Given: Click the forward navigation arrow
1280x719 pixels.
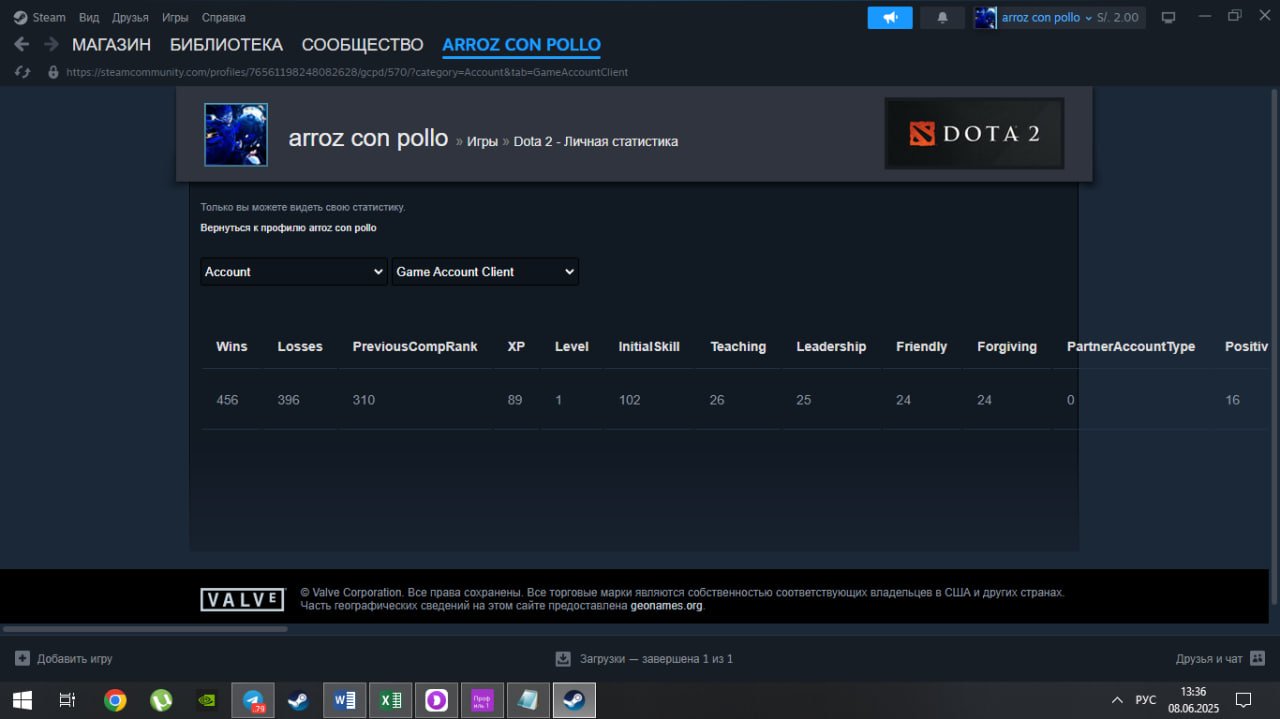Looking at the screenshot, I should point(51,45).
